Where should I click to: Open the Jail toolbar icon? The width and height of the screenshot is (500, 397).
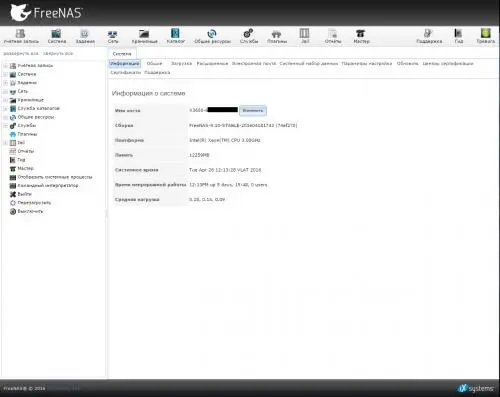point(305,36)
